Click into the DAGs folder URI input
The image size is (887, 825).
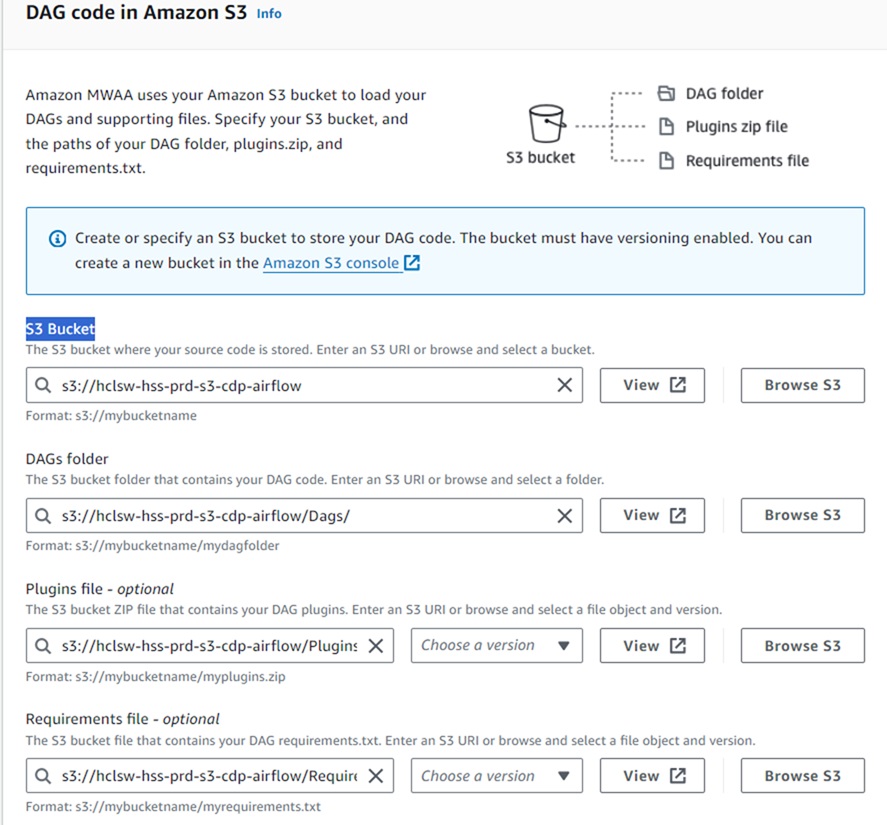(300, 516)
